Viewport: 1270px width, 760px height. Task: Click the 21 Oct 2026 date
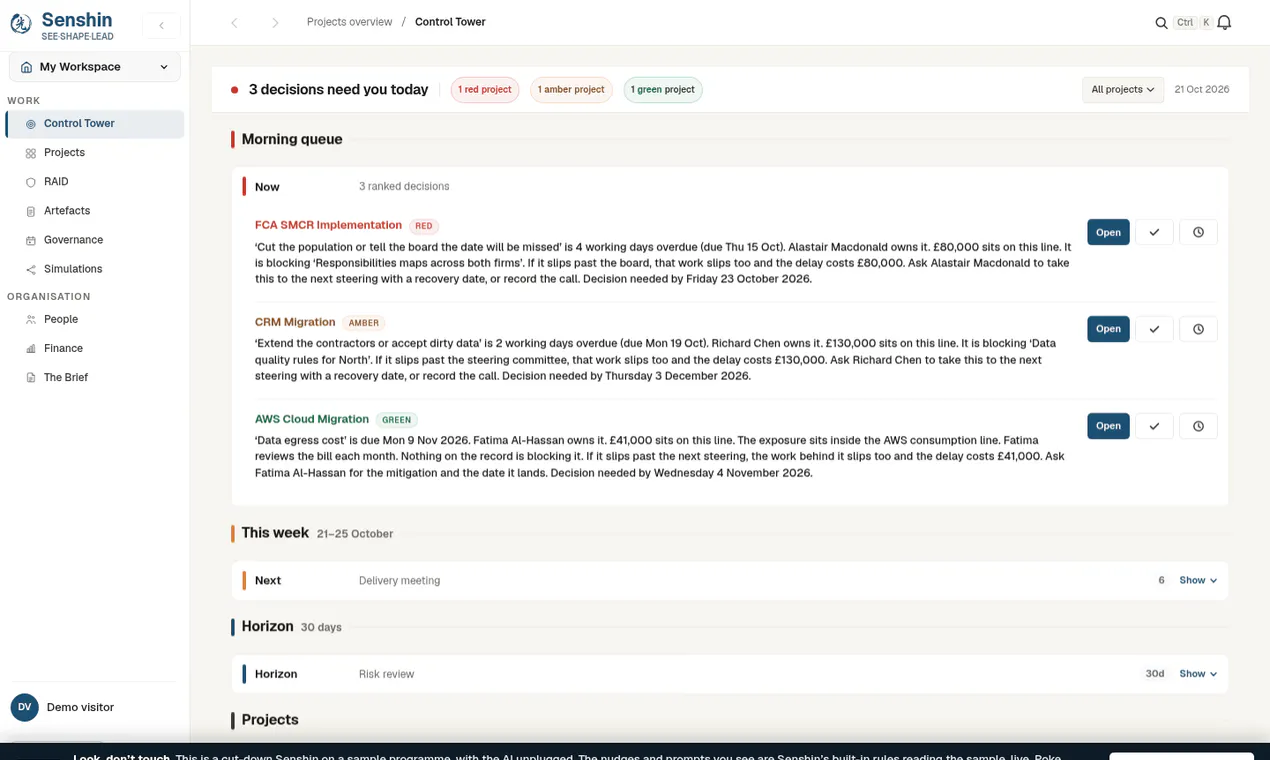[x=1202, y=90]
